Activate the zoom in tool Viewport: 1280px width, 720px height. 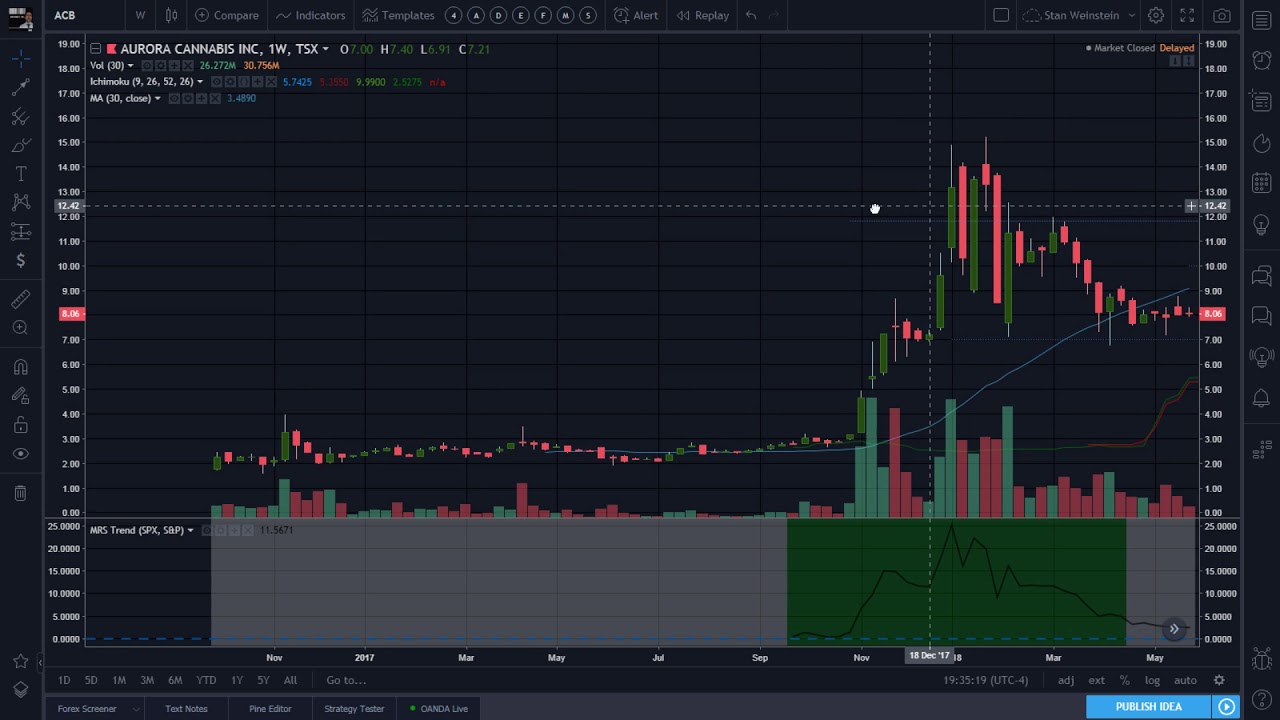click(20, 328)
